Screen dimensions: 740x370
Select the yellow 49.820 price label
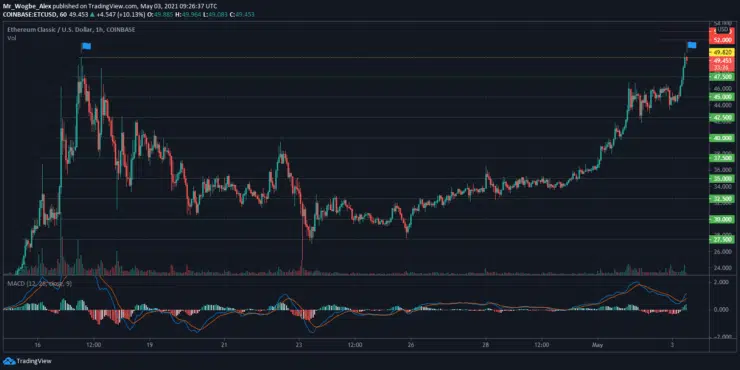721,52
